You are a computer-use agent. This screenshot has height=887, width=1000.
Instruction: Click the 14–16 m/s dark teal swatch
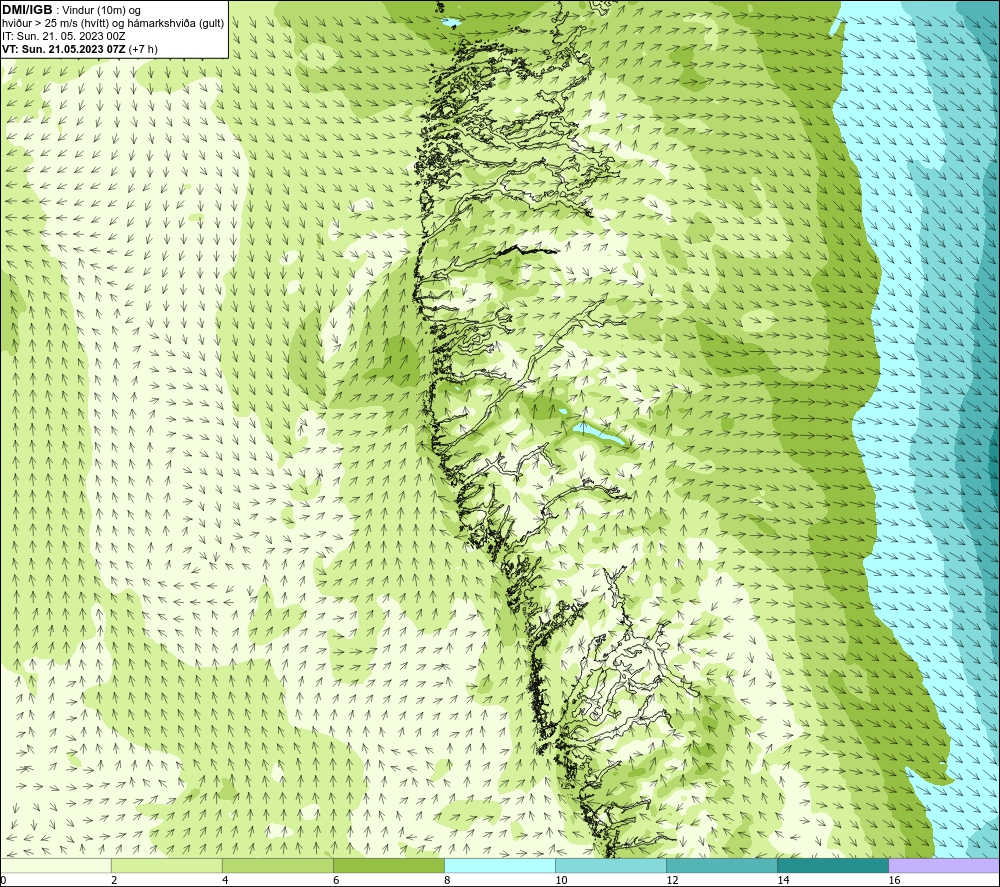[833, 865]
